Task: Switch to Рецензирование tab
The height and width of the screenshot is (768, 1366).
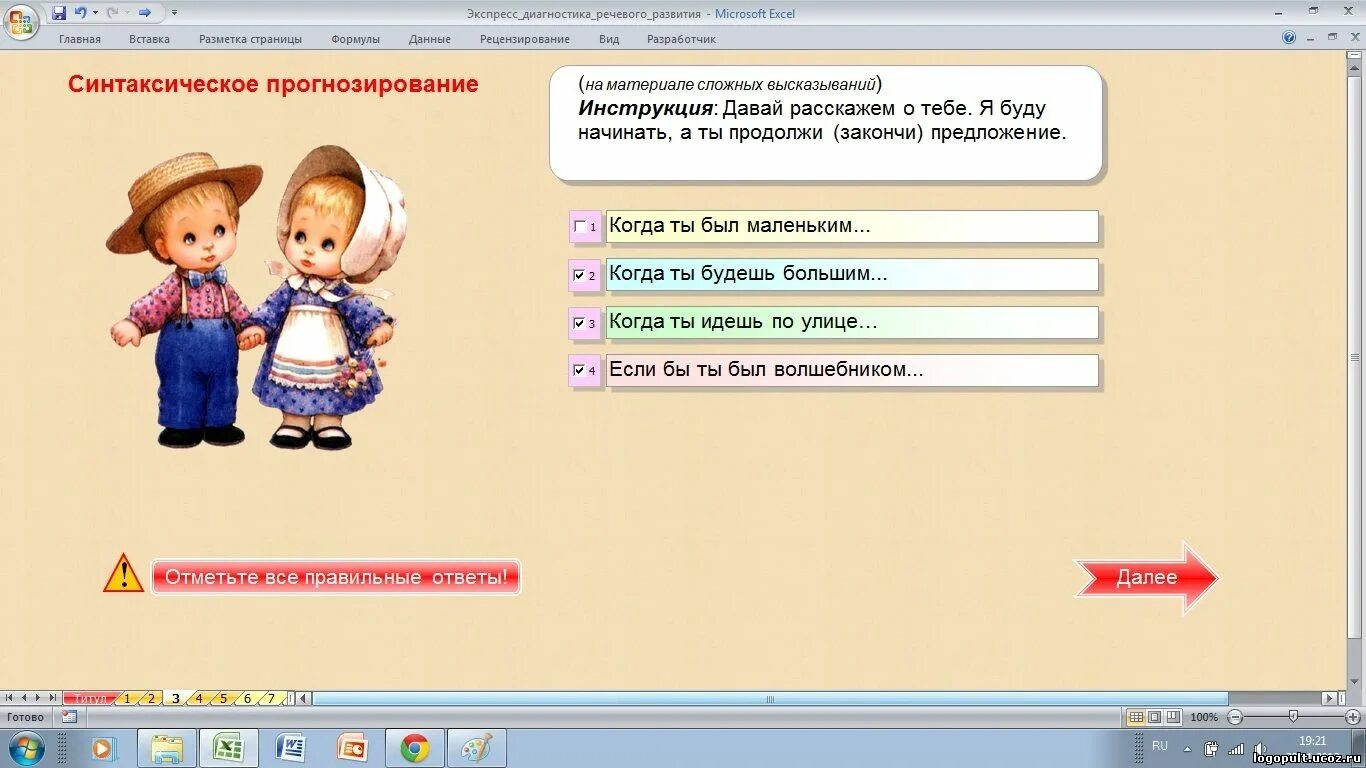Action: tap(525, 39)
